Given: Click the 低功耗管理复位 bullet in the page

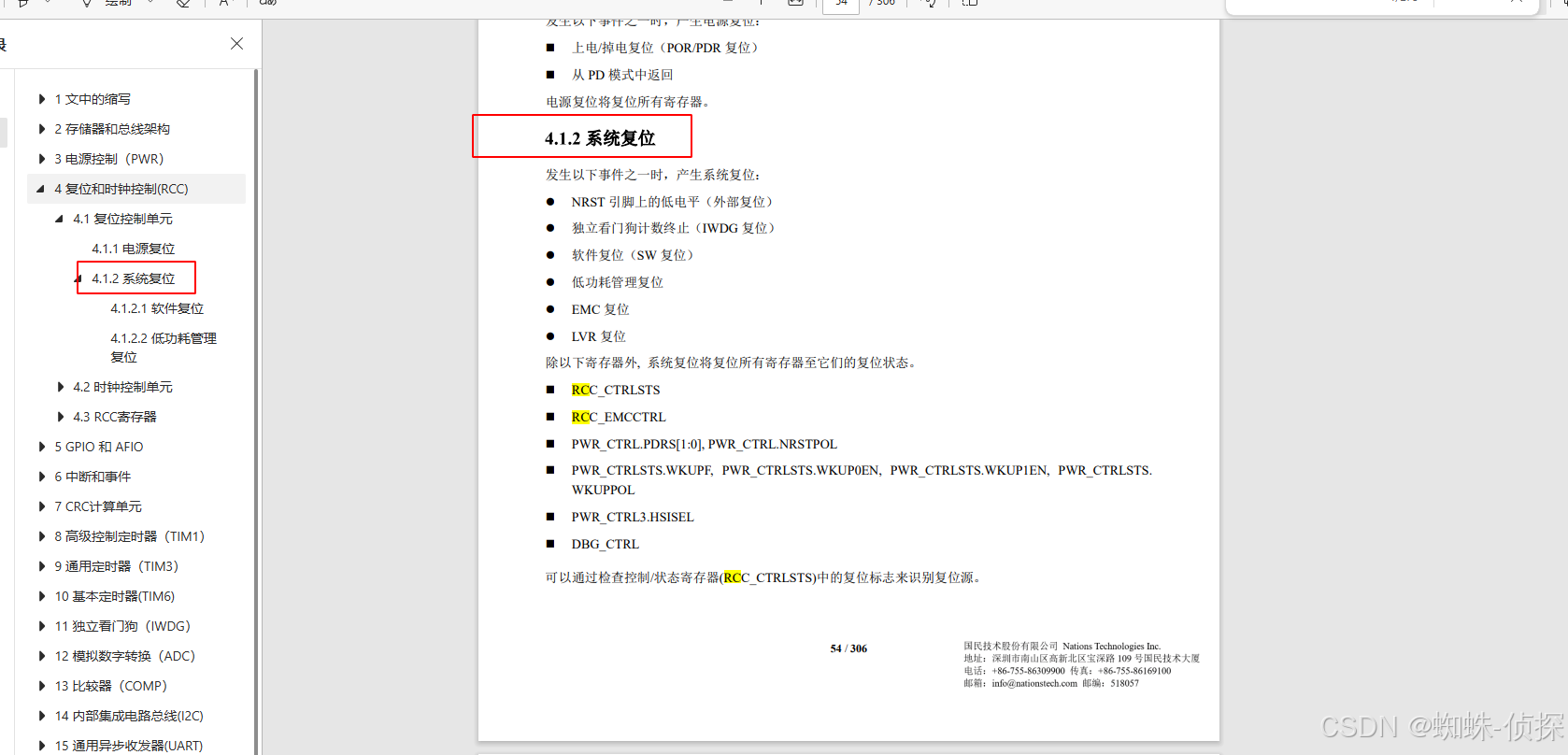Looking at the screenshot, I should (618, 282).
